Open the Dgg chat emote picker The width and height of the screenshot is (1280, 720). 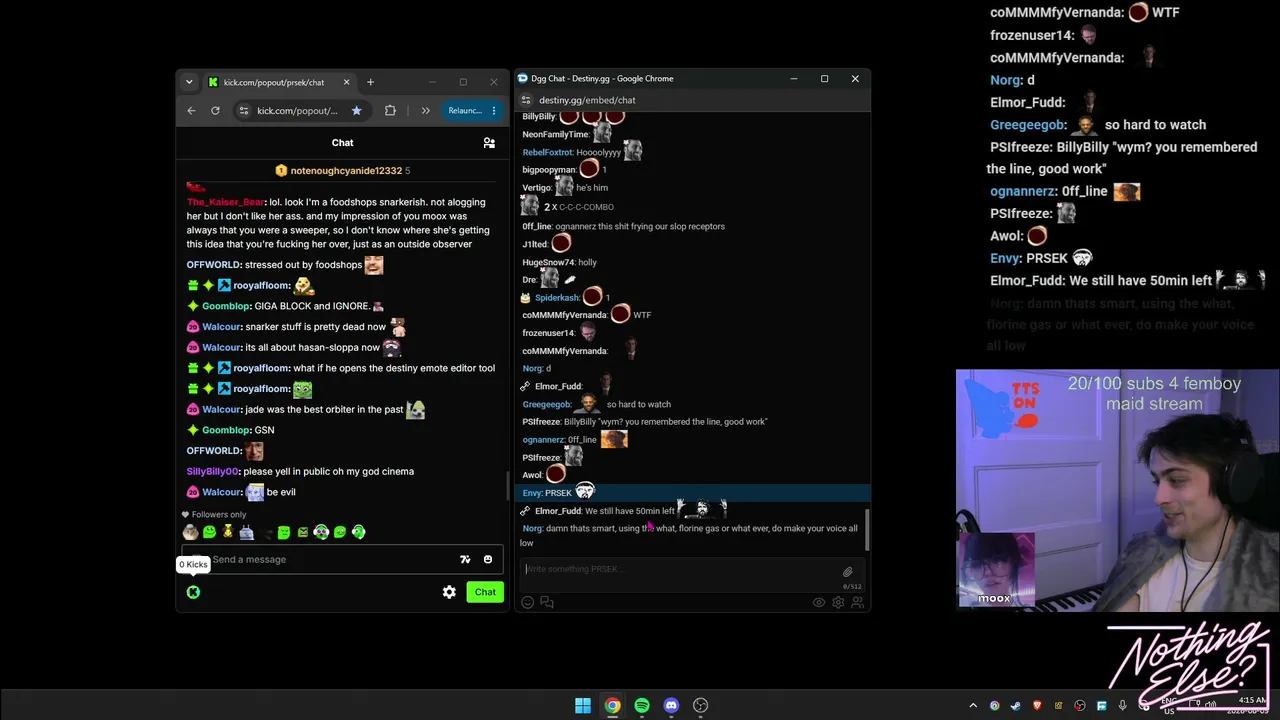point(528,602)
